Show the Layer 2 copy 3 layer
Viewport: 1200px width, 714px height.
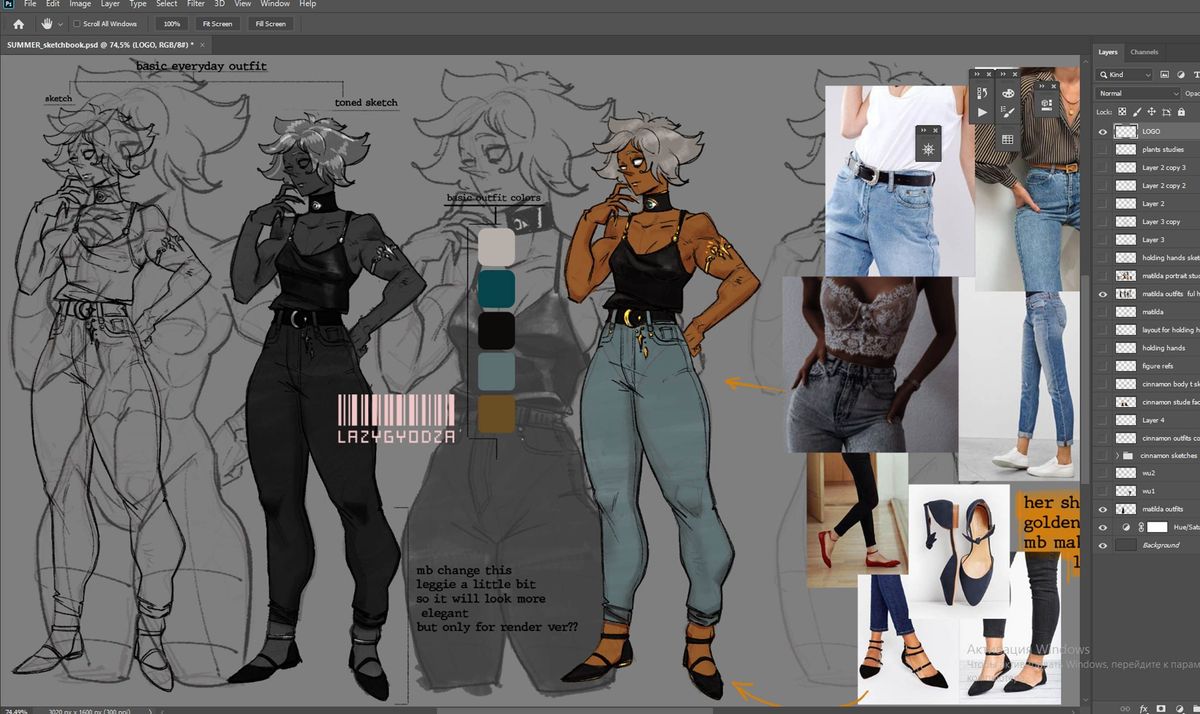coord(1103,167)
